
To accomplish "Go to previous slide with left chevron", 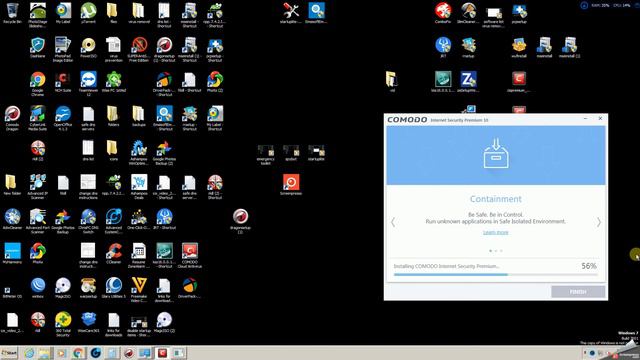I will (393, 222).
